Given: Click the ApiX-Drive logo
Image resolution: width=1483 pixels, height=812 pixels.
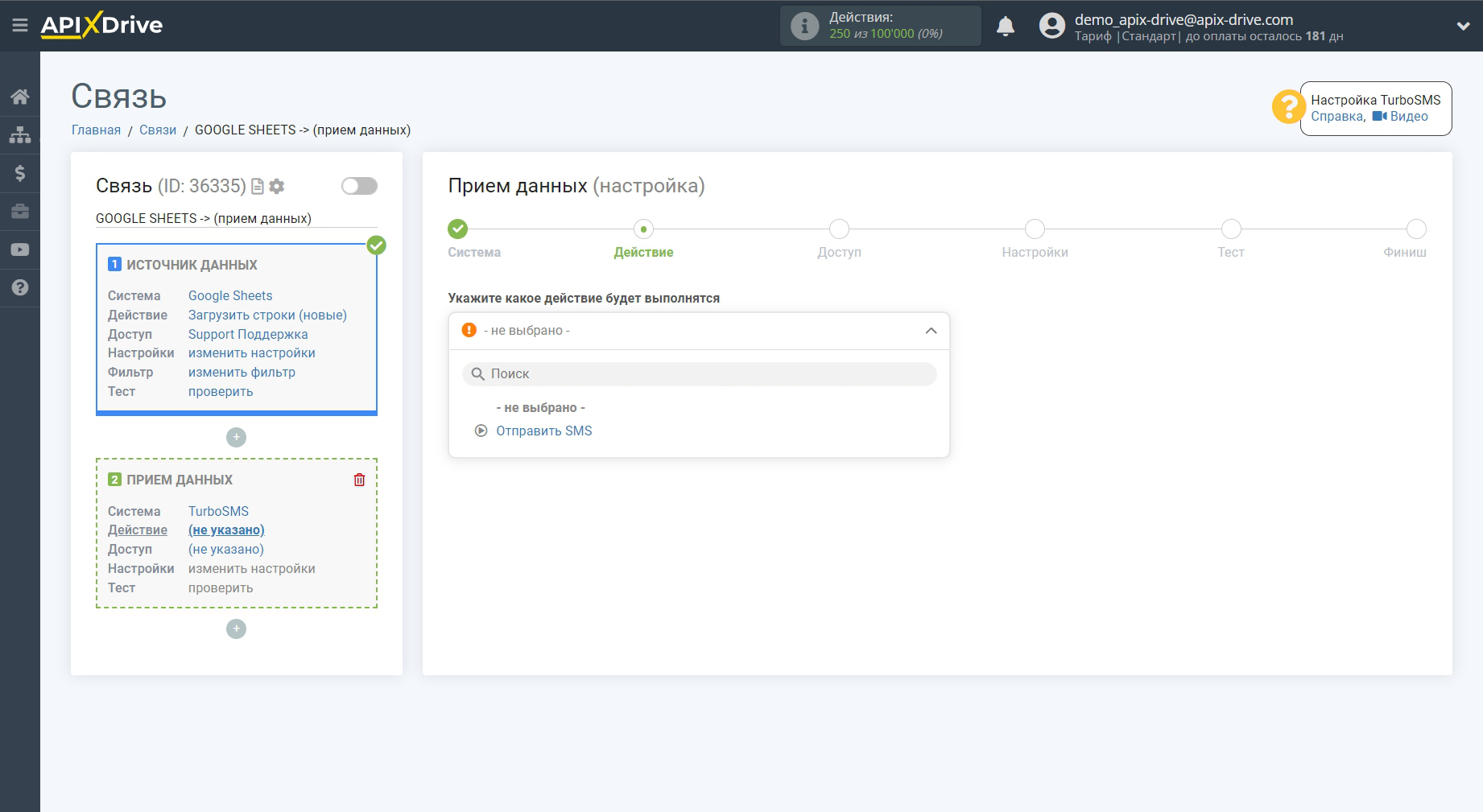Looking at the screenshot, I should click(101, 25).
